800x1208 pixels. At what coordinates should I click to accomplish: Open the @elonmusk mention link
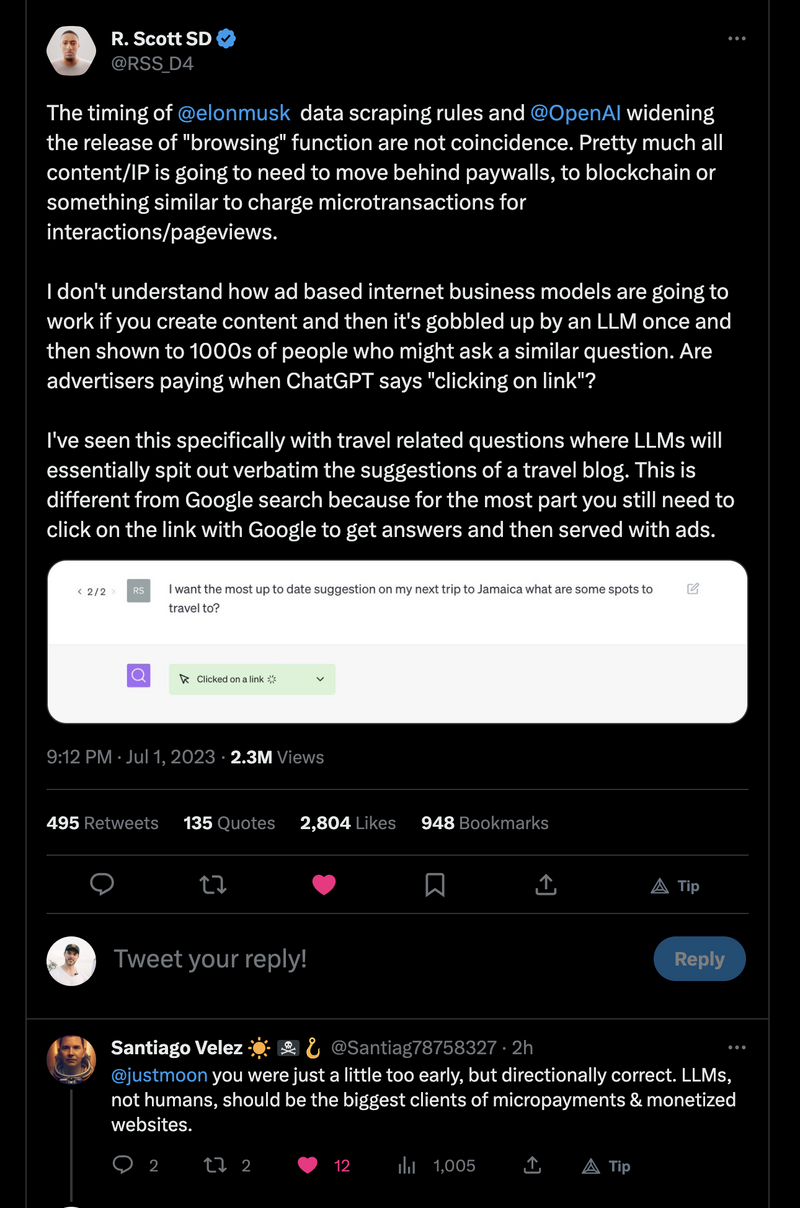234,113
